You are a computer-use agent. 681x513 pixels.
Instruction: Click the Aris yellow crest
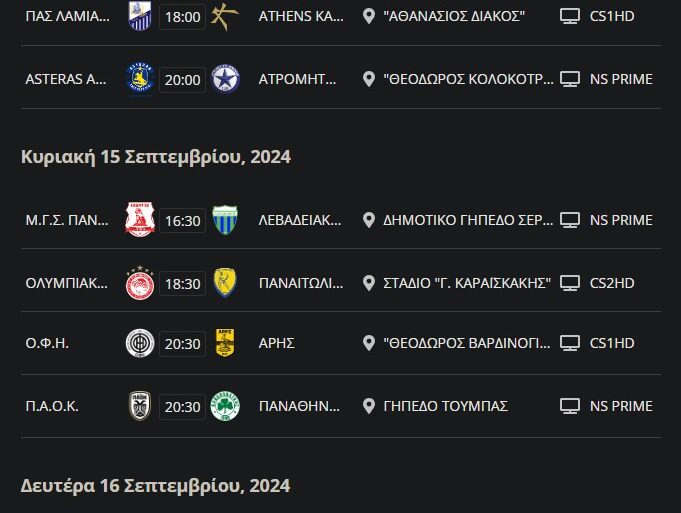(x=225, y=344)
